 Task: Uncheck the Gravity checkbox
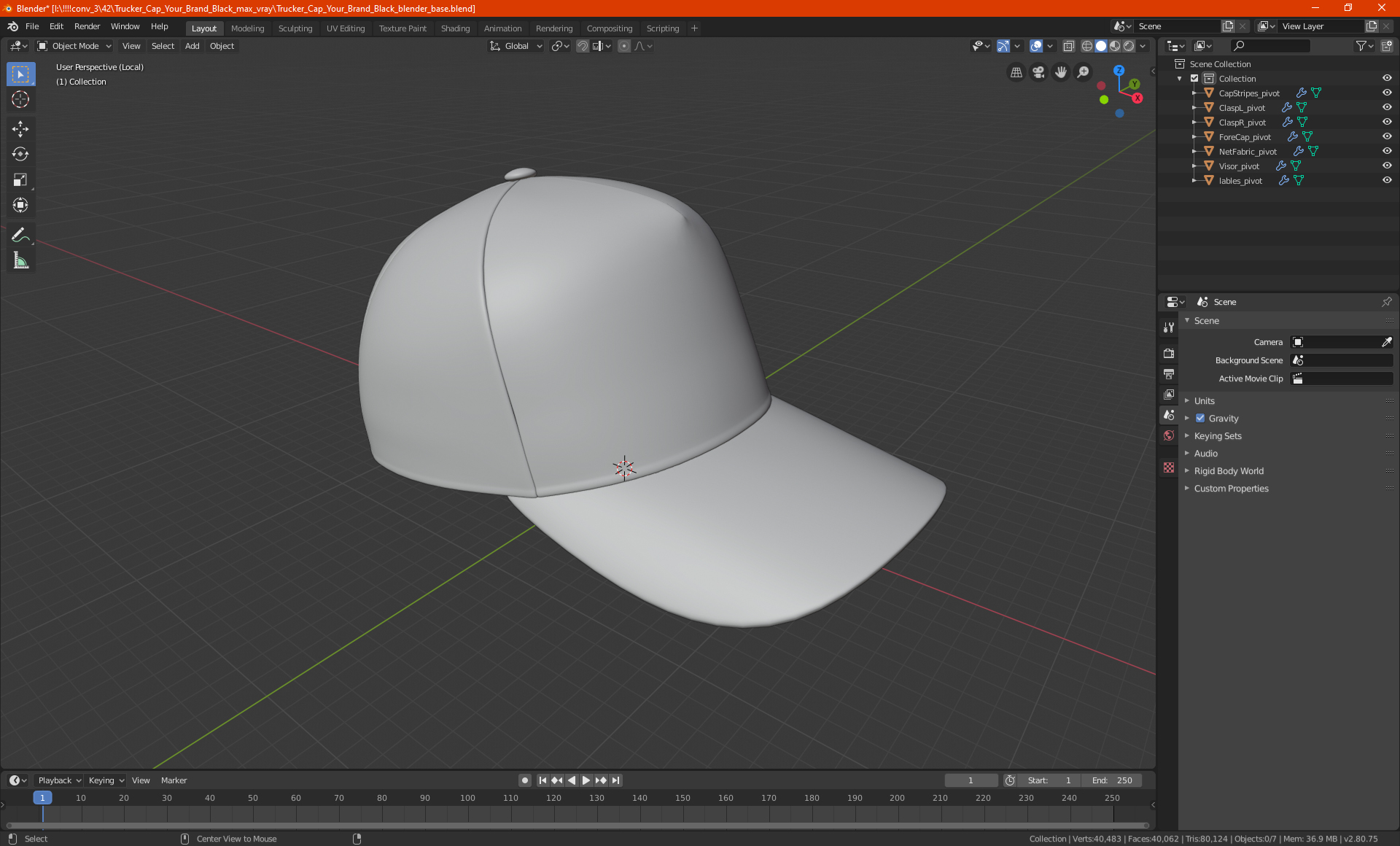(x=1200, y=419)
